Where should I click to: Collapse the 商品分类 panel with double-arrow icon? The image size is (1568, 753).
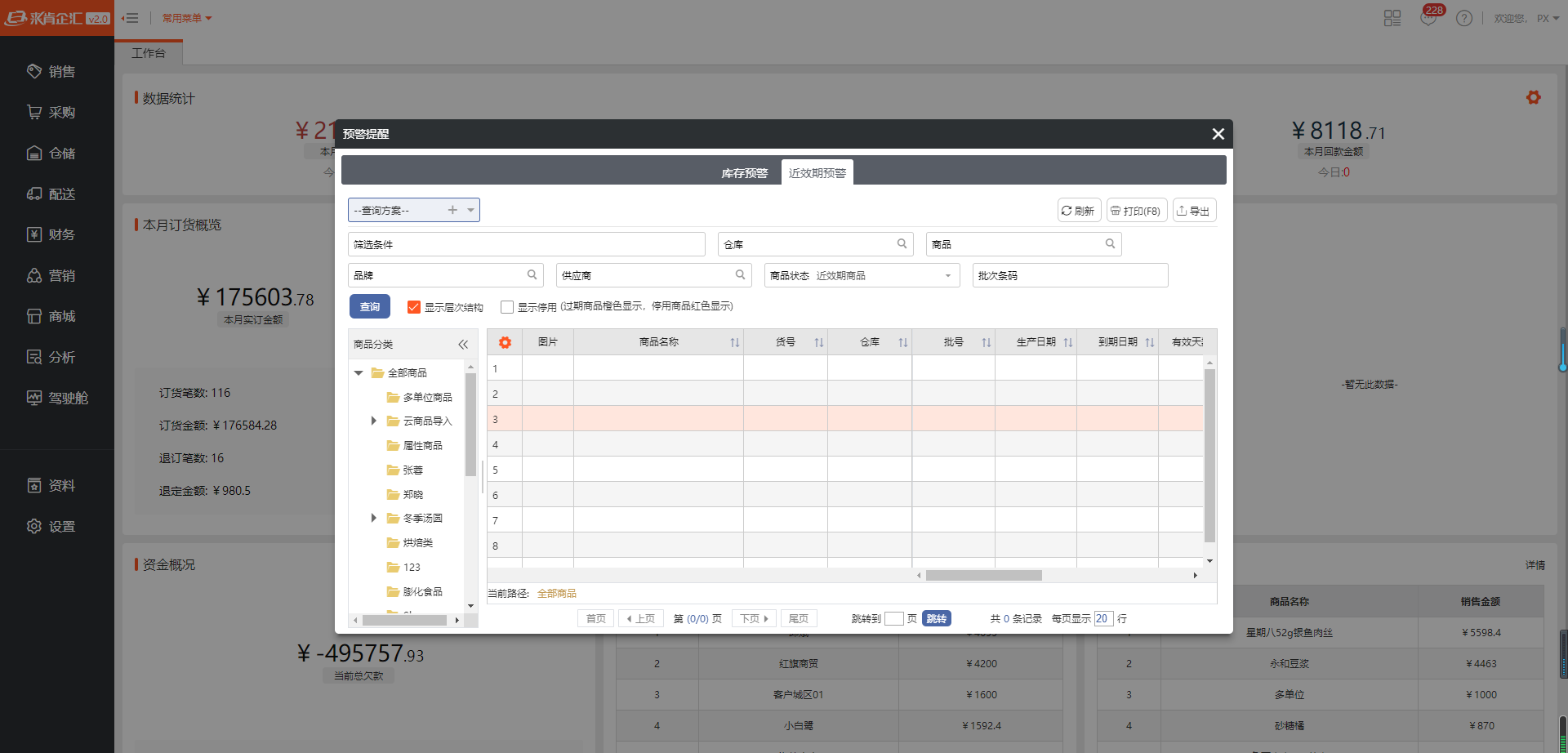click(463, 345)
